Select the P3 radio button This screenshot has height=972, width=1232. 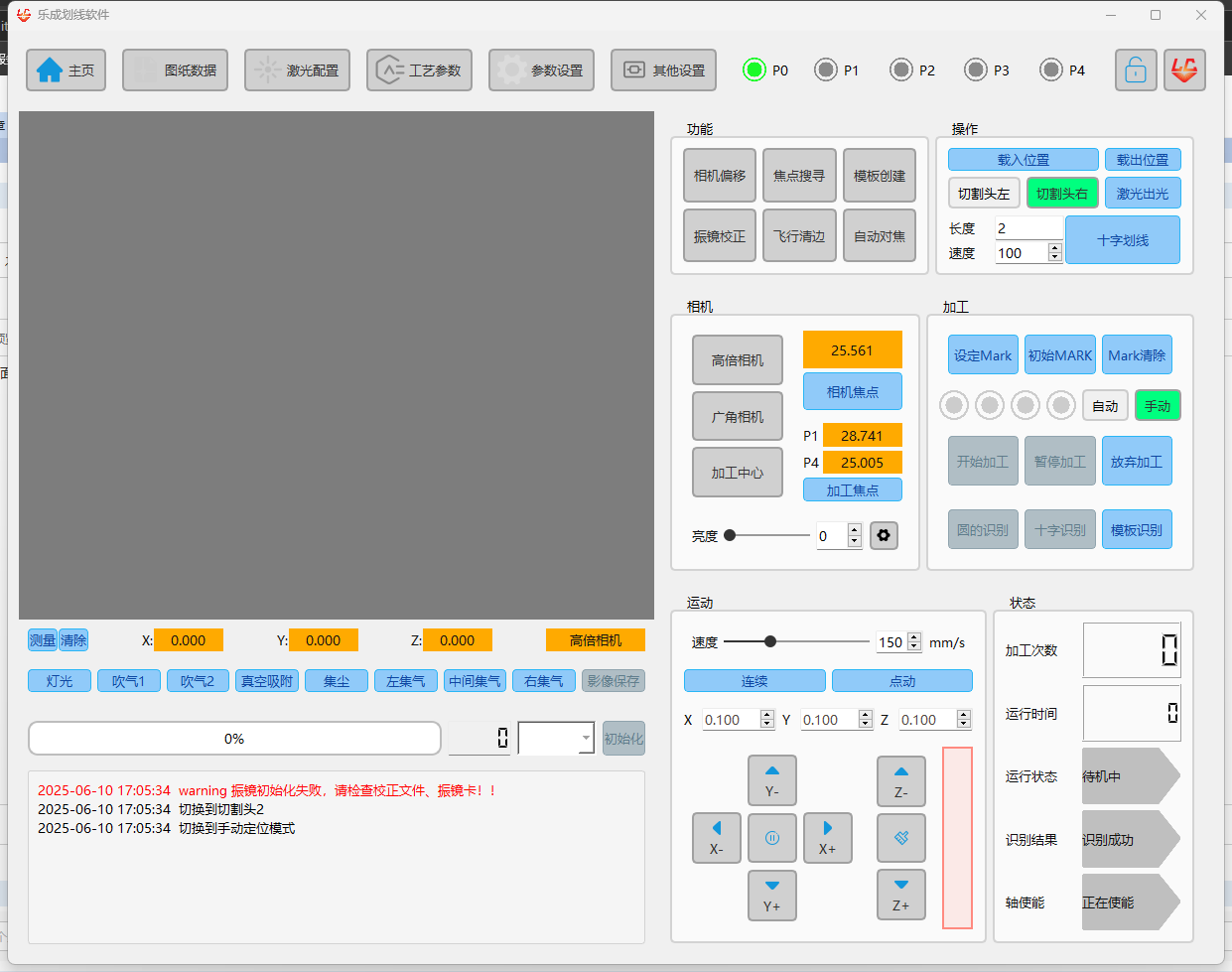[976, 69]
